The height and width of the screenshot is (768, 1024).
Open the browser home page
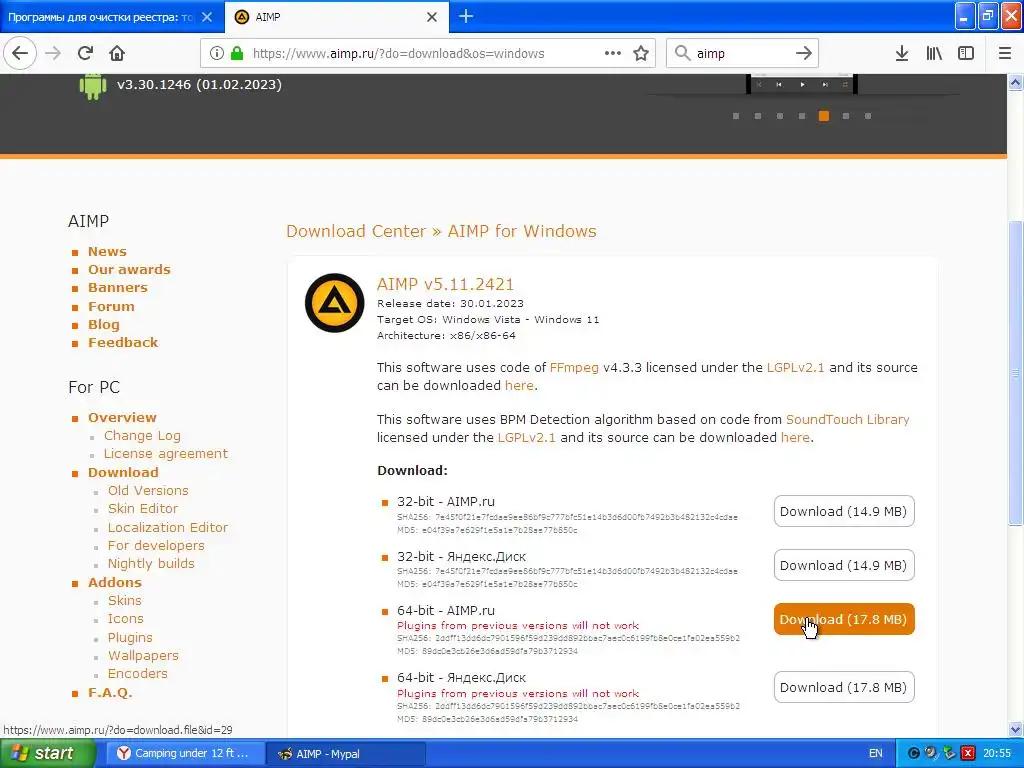117,54
